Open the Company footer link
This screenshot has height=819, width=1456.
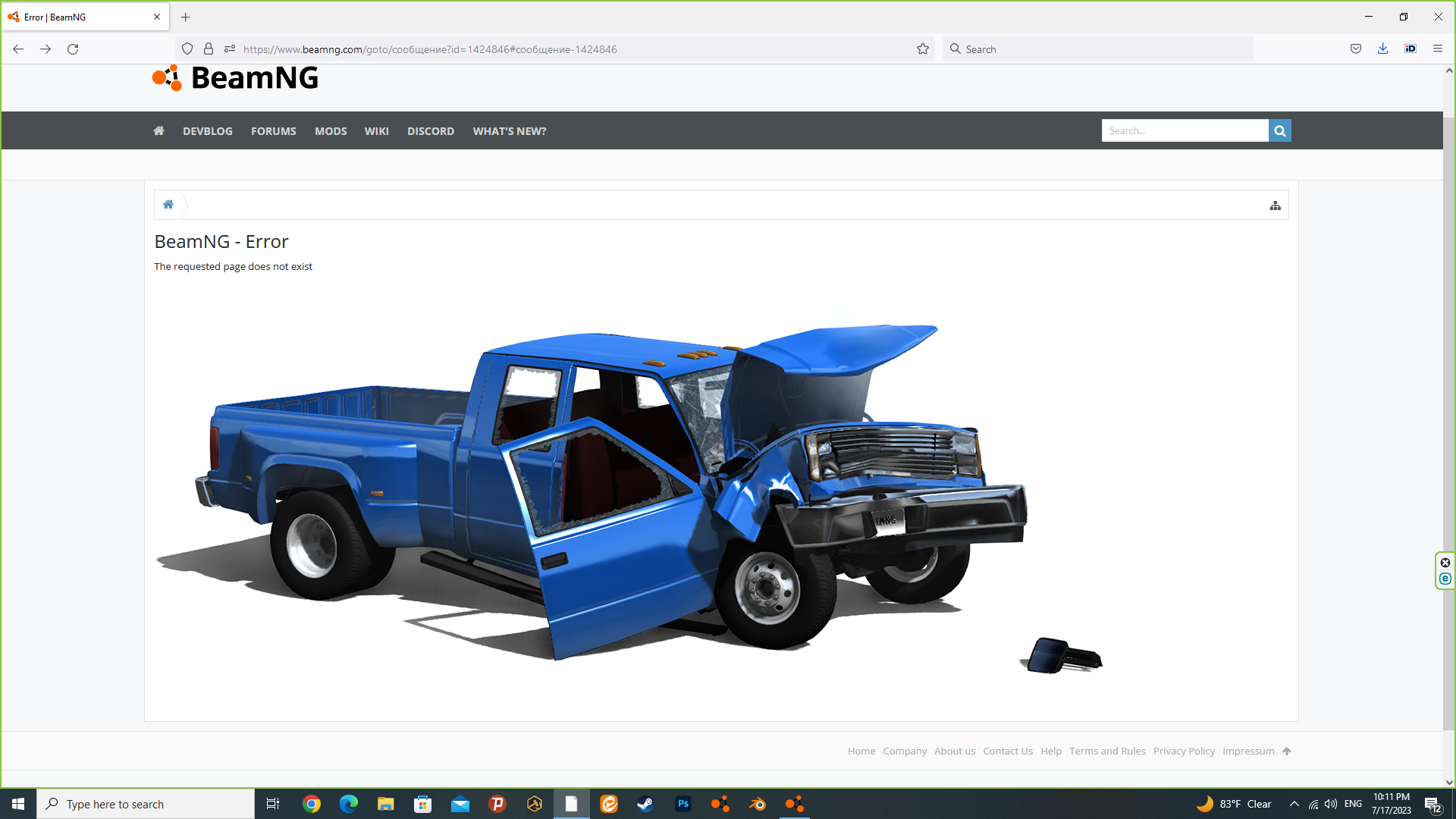point(905,751)
